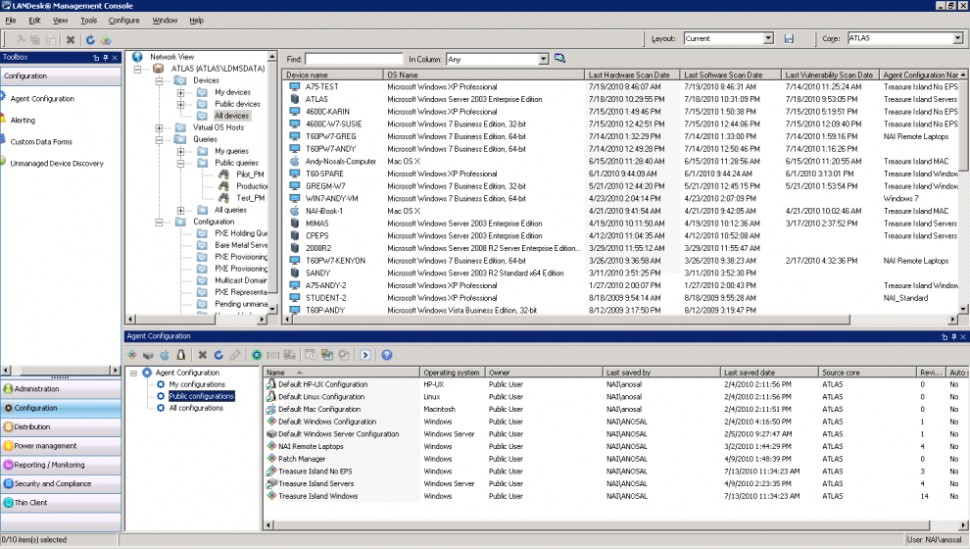
Task: Open Power management toolbox group
Action: pos(61,446)
